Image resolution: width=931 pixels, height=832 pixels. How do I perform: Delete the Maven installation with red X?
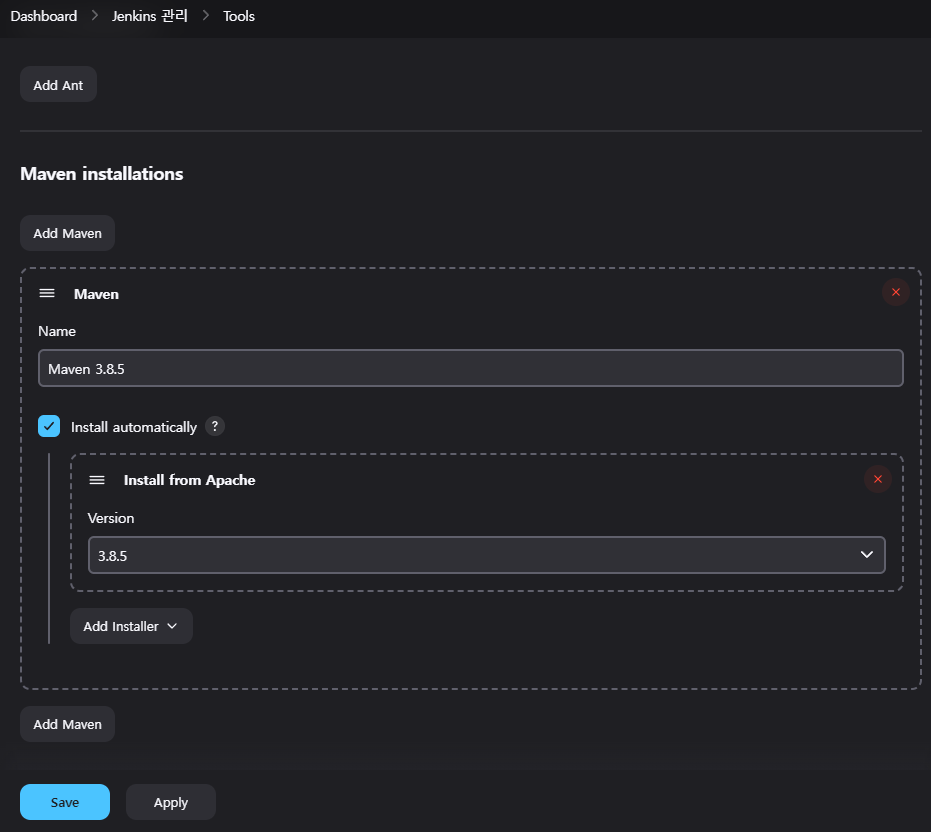pyautogui.click(x=895, y=292)
